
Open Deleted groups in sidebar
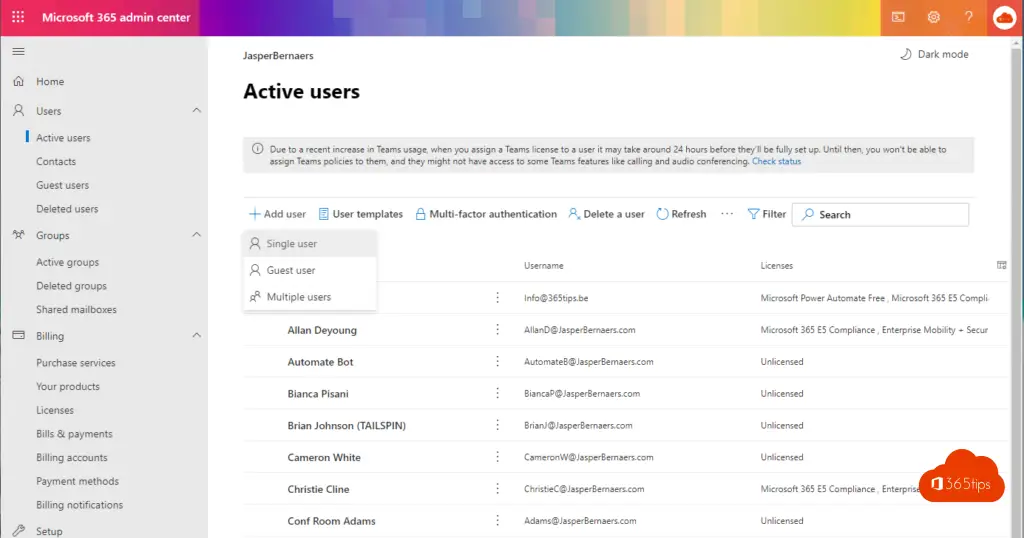pos(71,286)
